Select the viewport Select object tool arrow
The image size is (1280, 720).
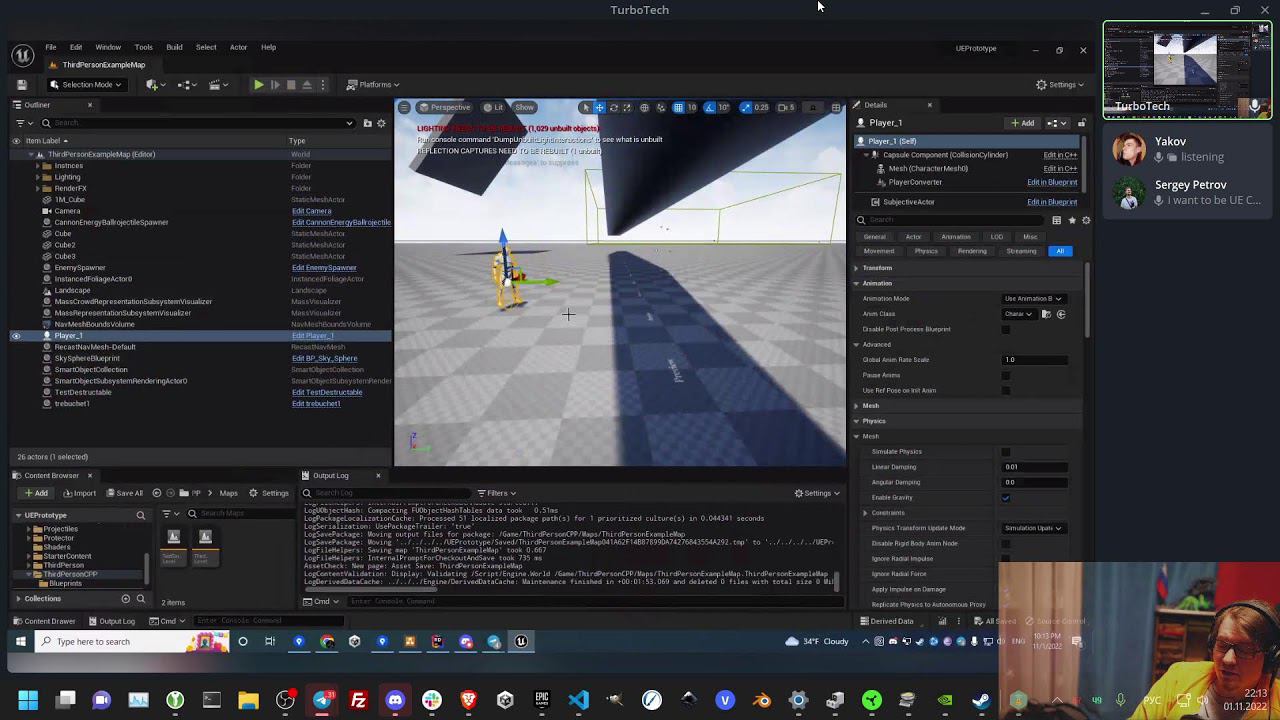coord(586,107)
